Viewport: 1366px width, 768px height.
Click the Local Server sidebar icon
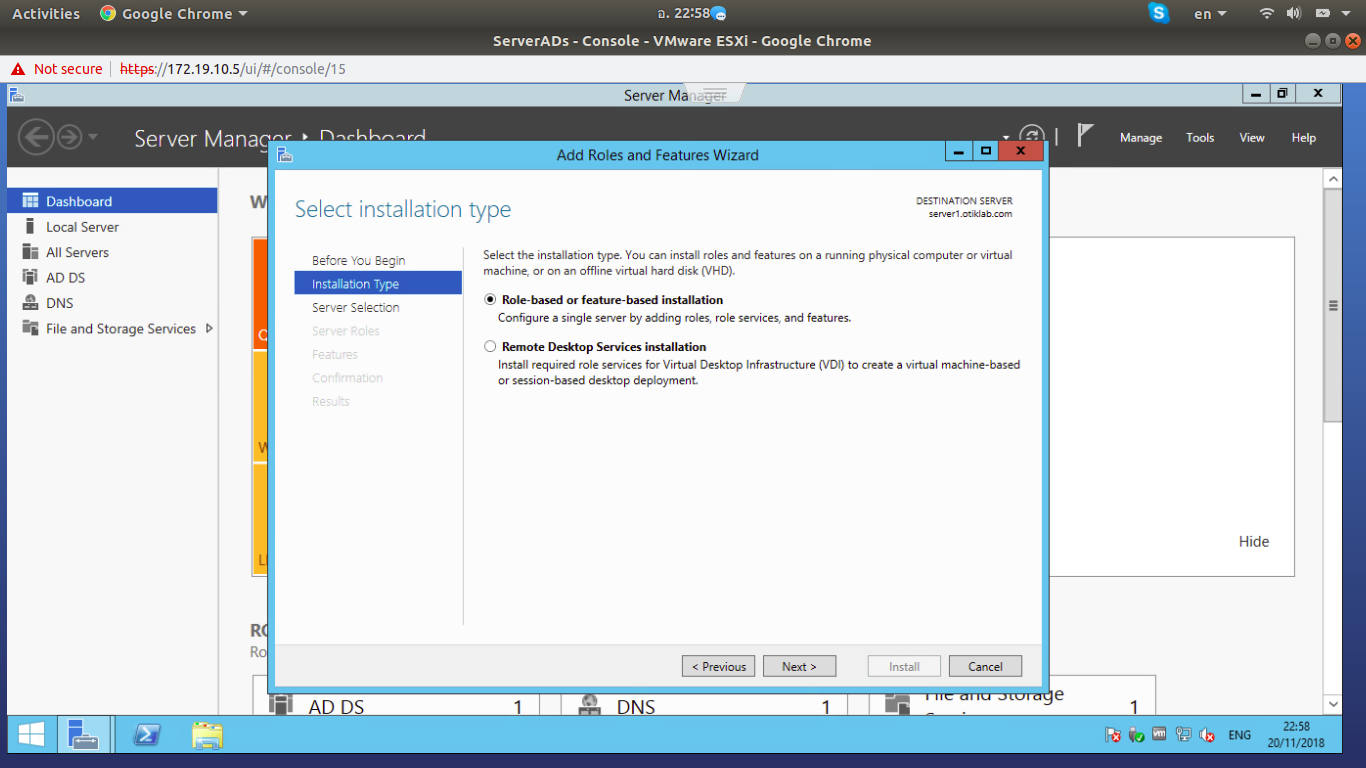[30, 226]
